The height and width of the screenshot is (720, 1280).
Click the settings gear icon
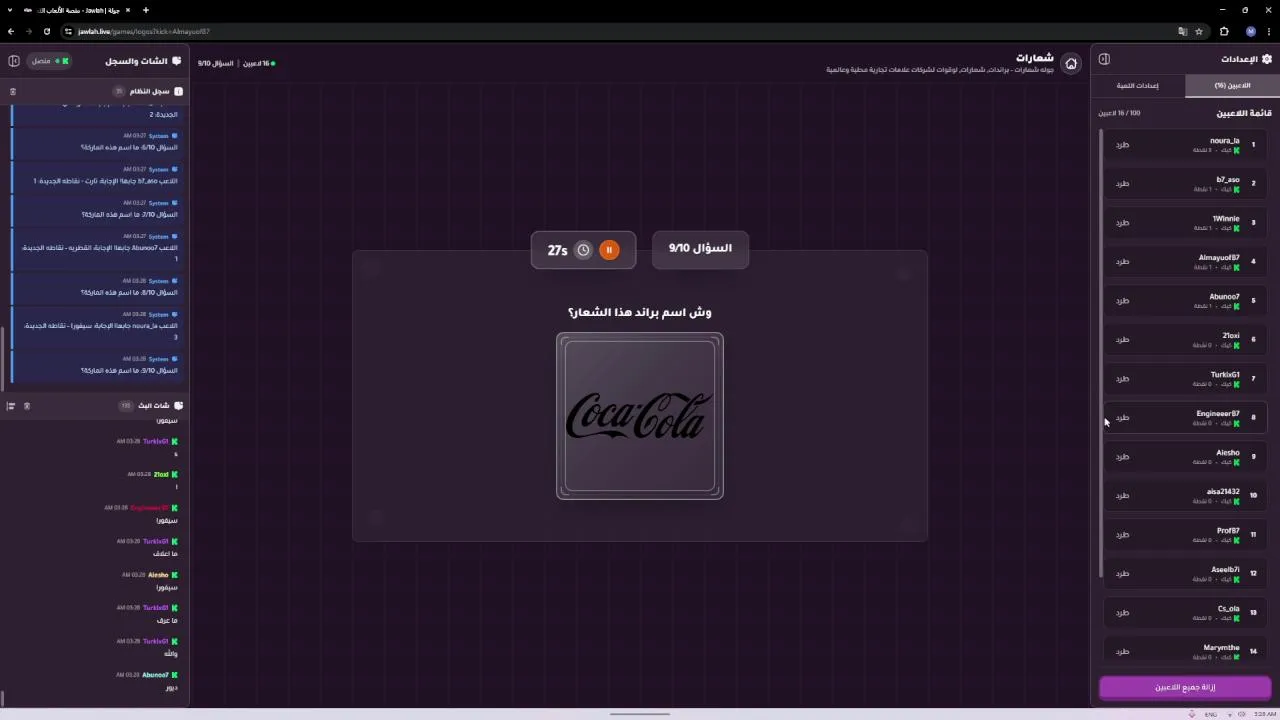tap(1267, 59)
